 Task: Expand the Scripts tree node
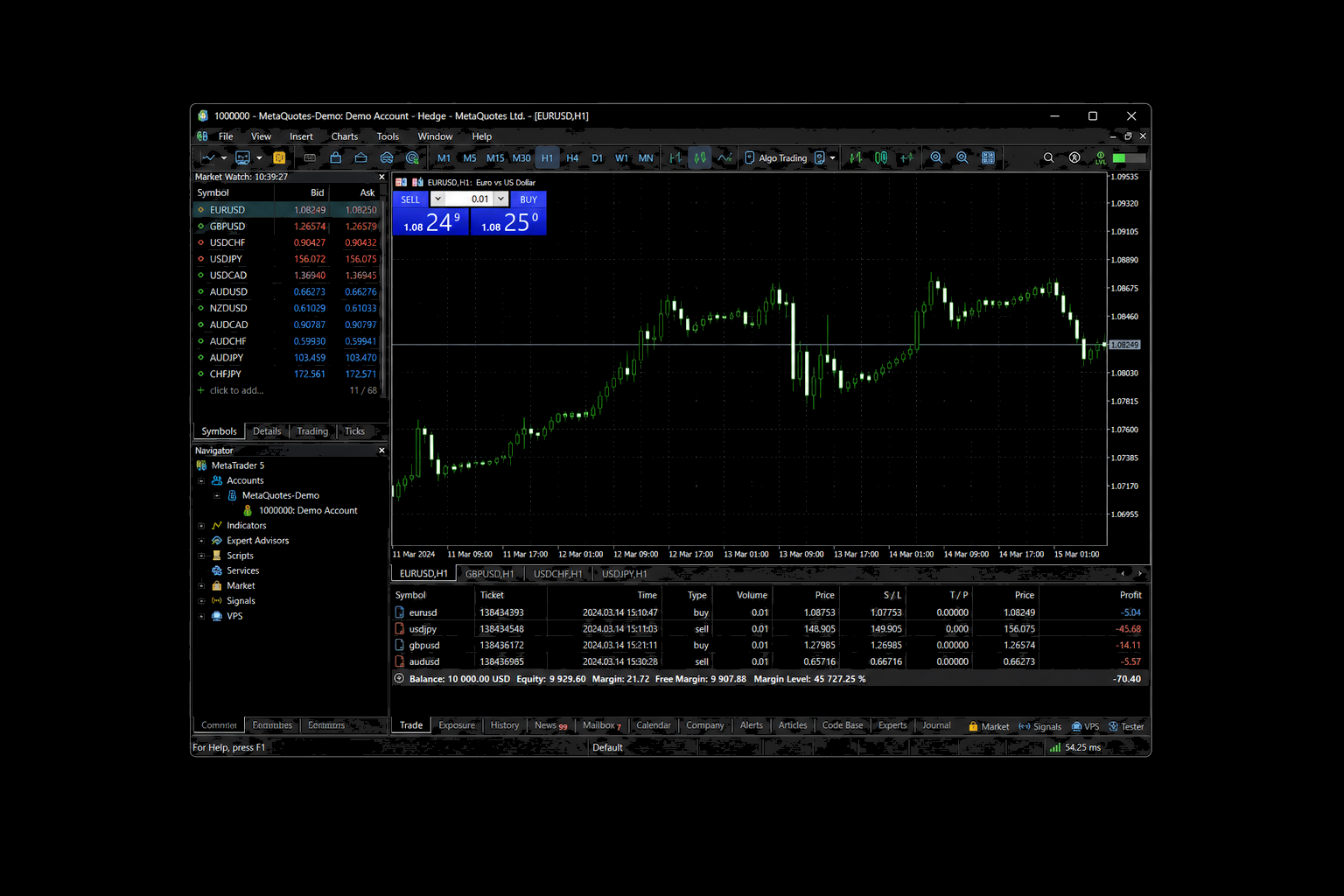pos(201,556)
